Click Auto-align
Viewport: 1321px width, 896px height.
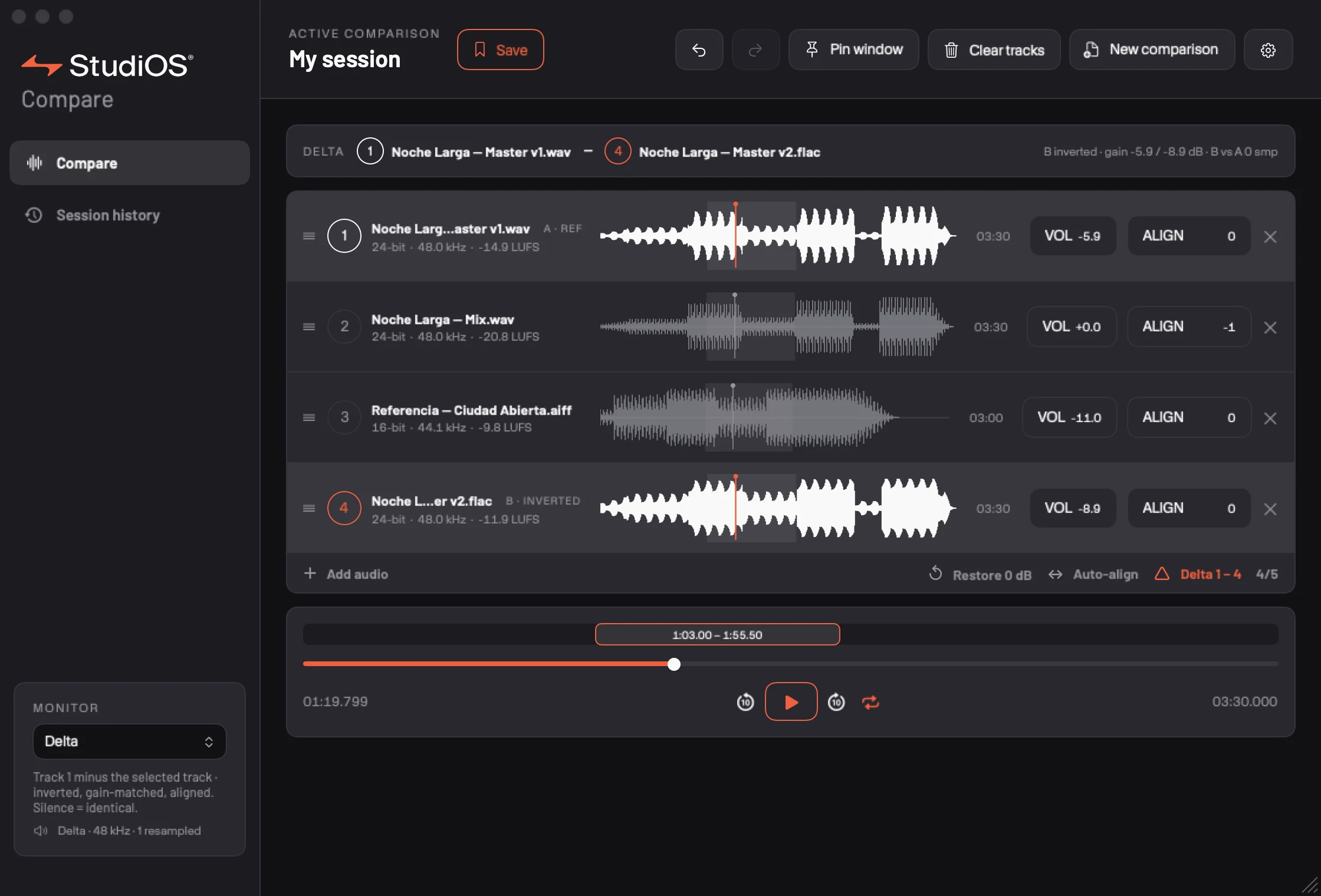tap(1093, 574)
